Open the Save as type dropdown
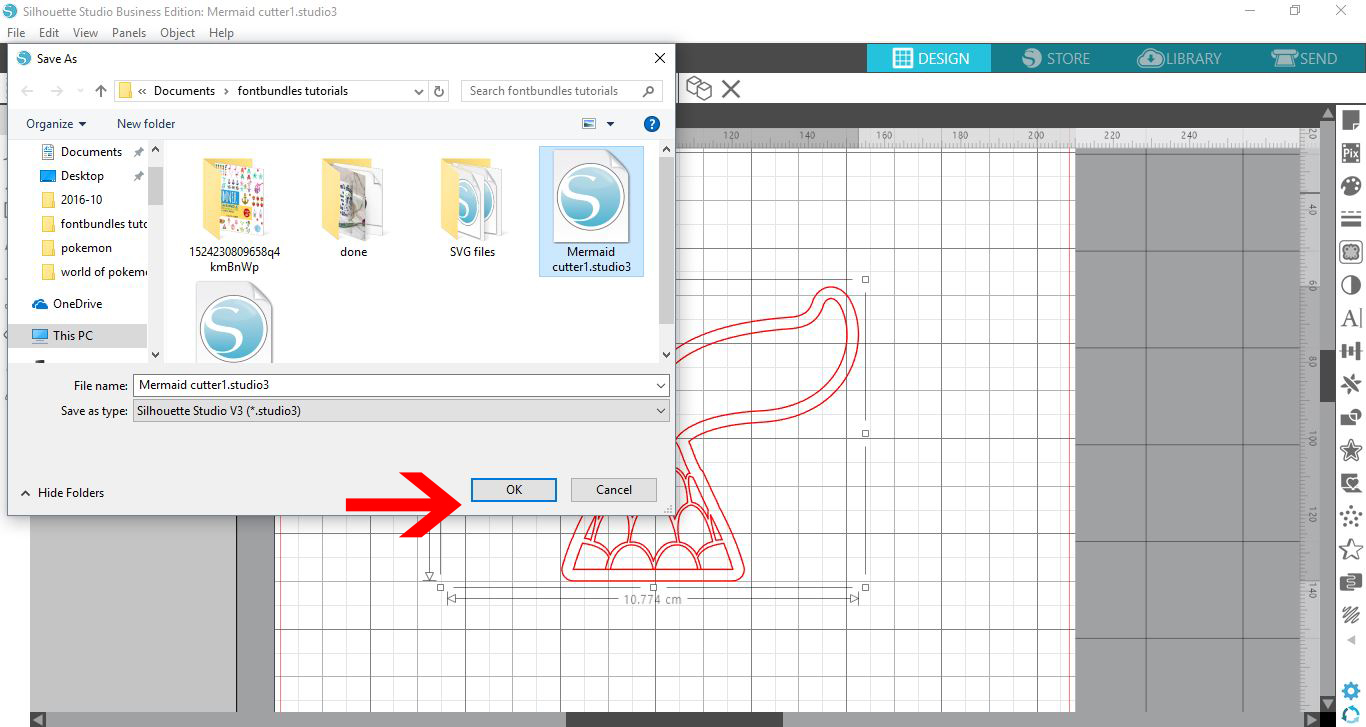1366x727 pixels. [x=401, y=410]
